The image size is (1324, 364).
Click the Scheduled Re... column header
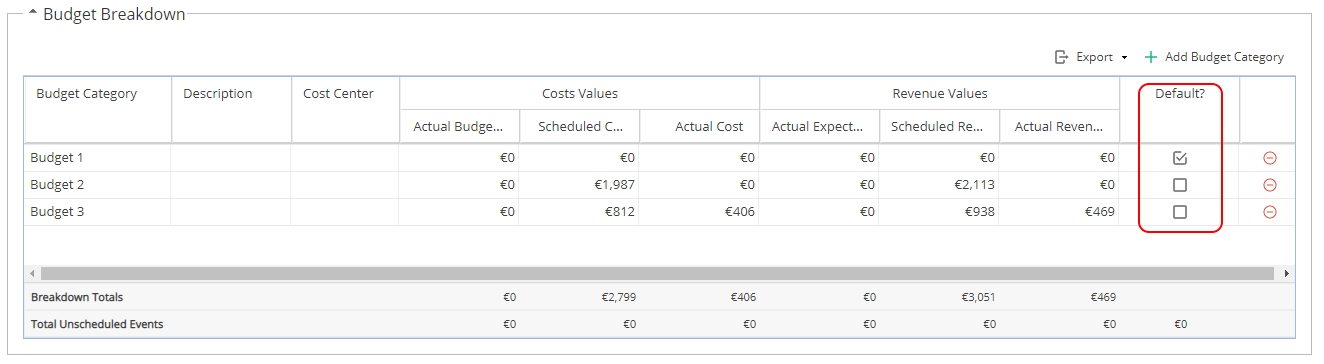pos(940,126)
